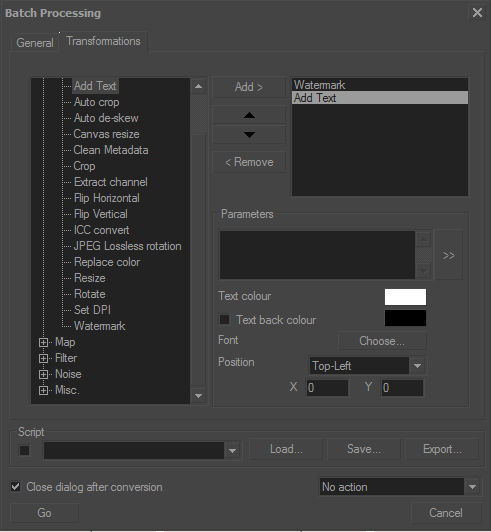This screenshot has width=491, height=532.
Task: Click the Add > button
Action: (x=249, y=87)
